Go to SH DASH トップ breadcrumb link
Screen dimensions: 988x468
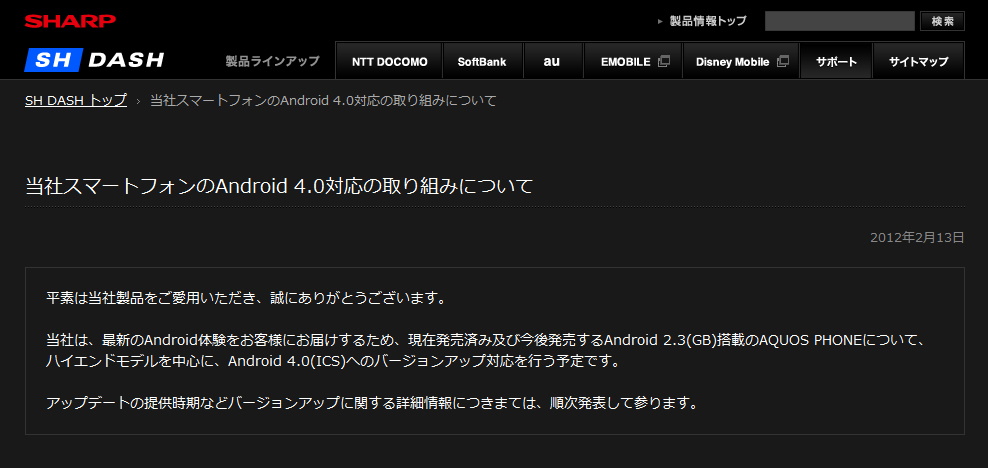(x=76, y=100)
